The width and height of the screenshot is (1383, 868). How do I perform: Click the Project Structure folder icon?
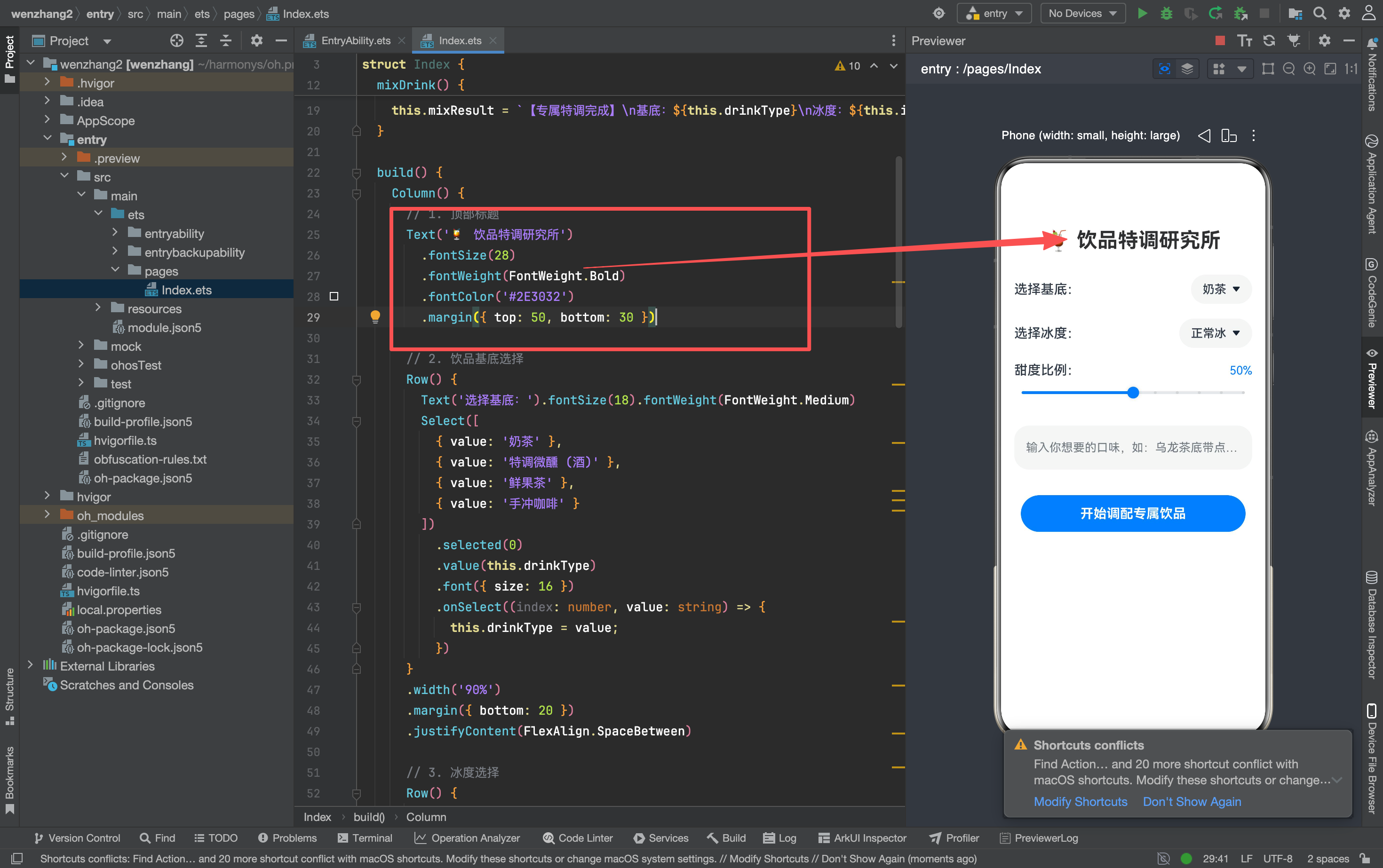[1295, 13]
